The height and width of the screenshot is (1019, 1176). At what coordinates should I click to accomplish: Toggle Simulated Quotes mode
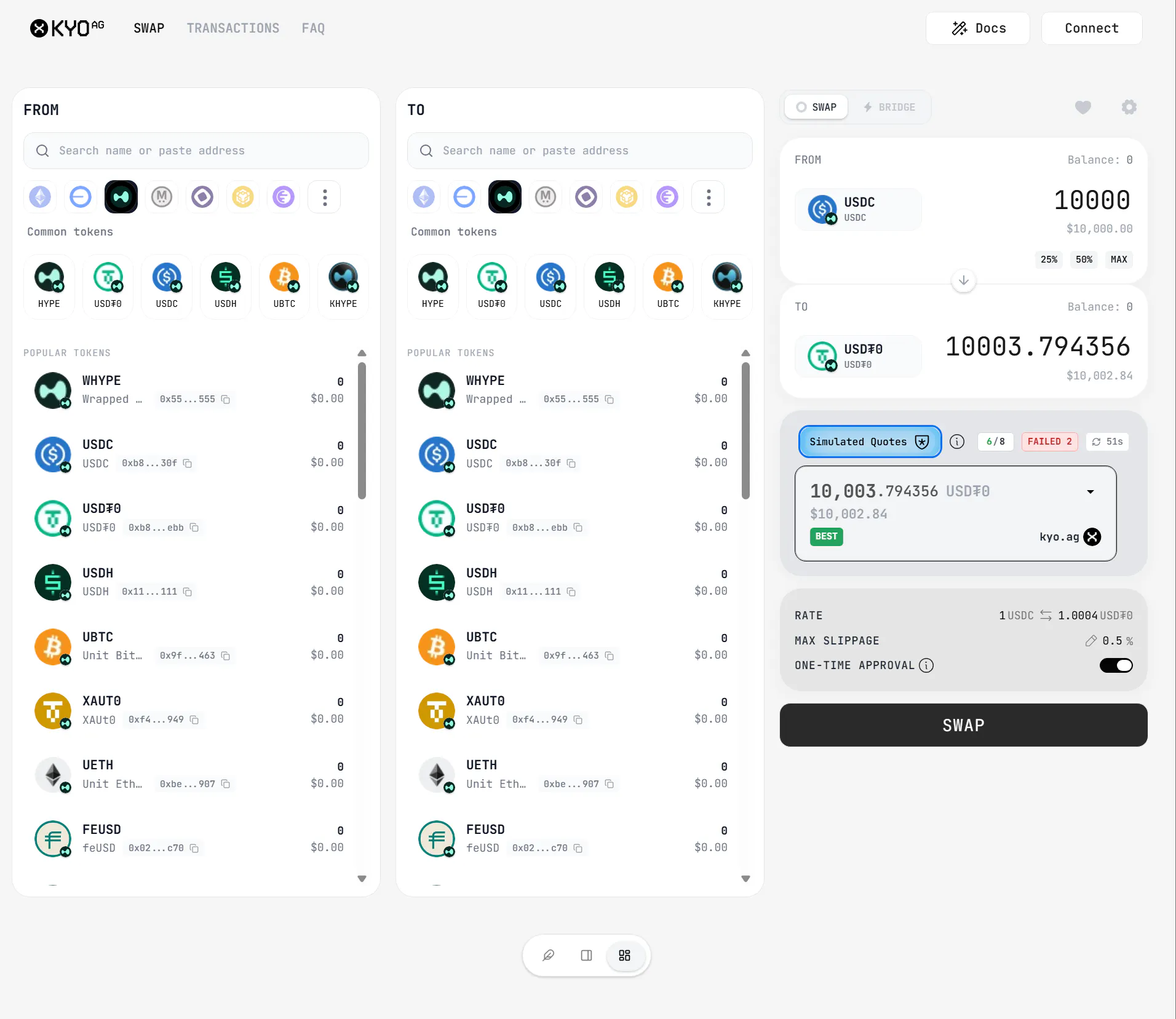tap(870, 442)
